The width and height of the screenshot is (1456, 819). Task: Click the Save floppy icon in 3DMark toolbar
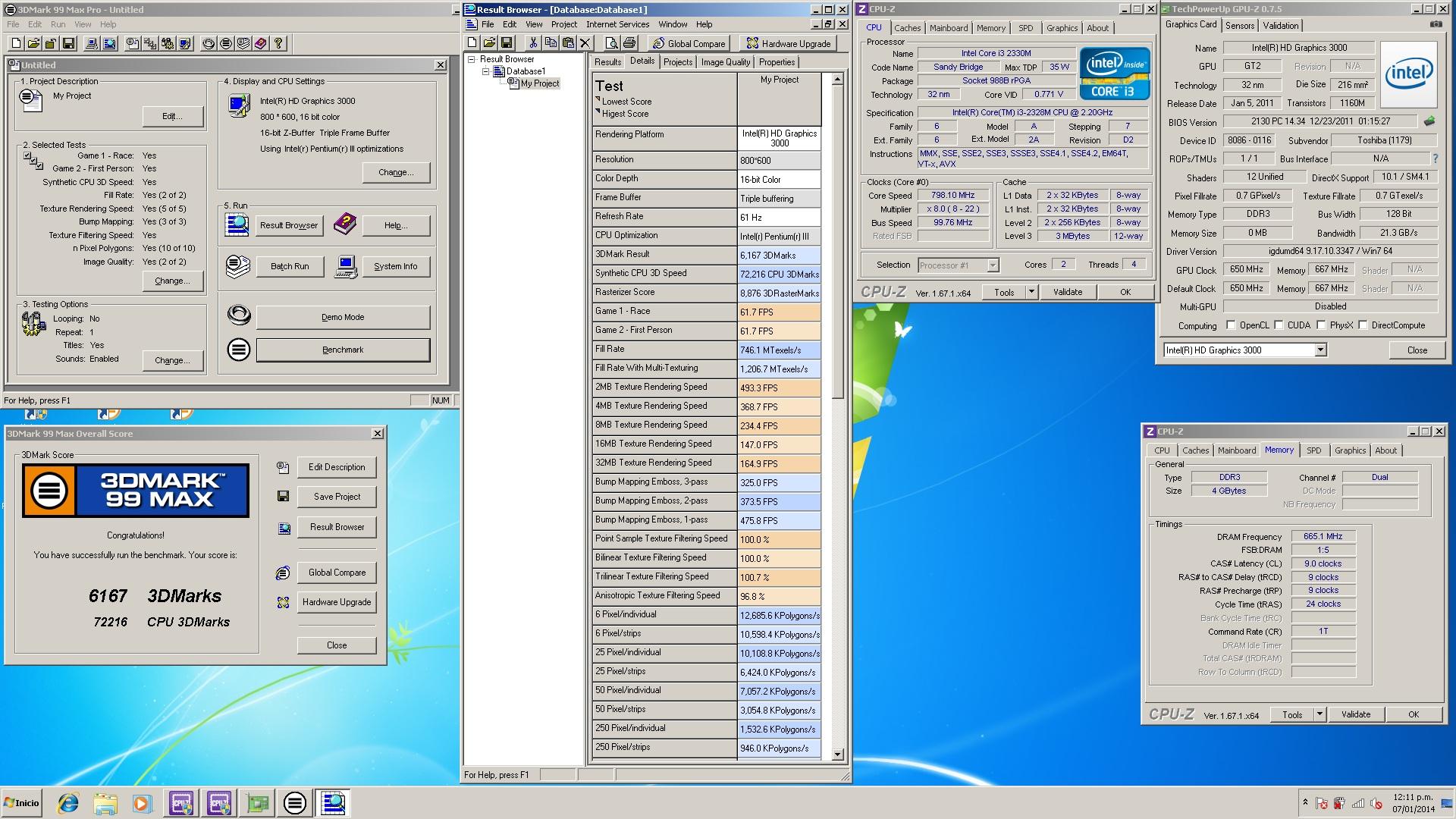[68, 43]
